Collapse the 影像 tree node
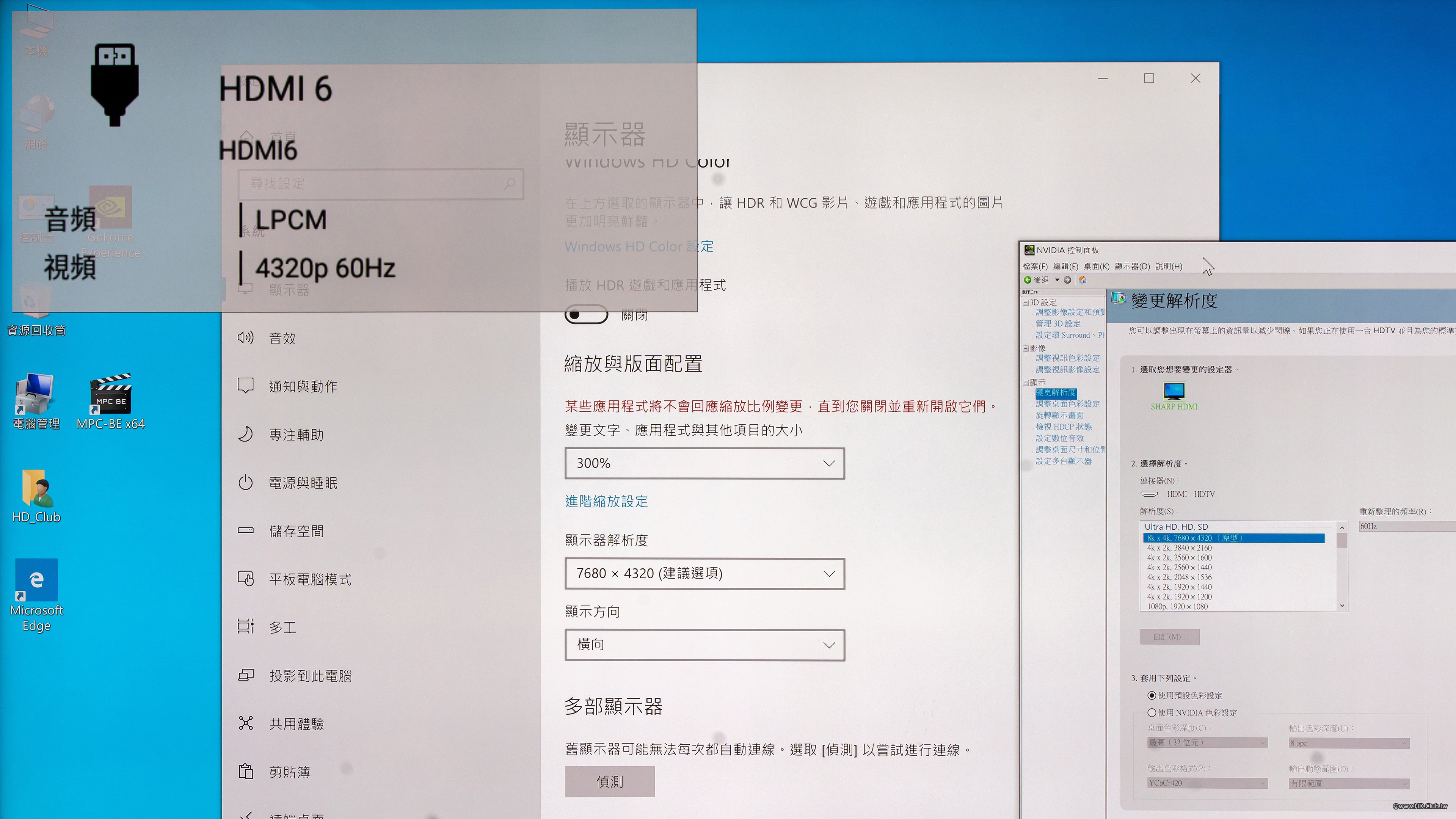 point(1025,348)
